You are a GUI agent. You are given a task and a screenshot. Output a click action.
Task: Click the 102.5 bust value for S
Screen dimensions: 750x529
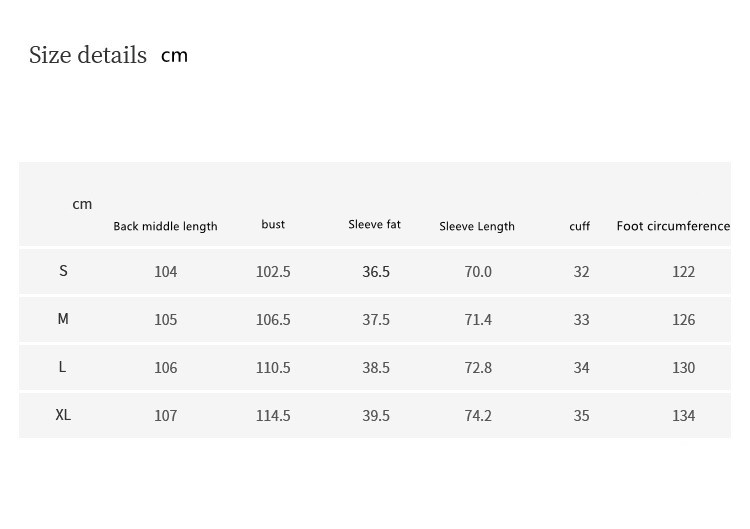273,271
